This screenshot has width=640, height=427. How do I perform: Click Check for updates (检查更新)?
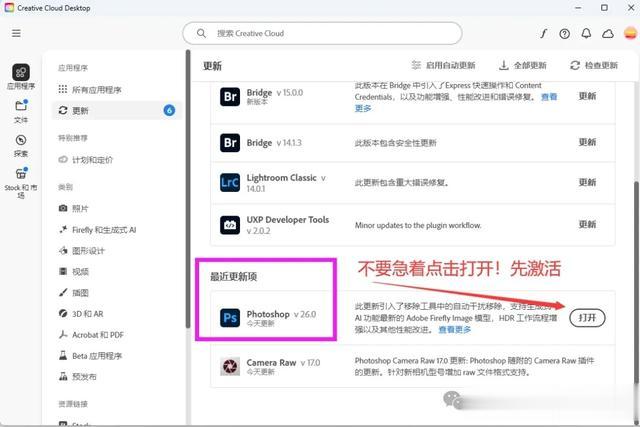pos(594,65)
